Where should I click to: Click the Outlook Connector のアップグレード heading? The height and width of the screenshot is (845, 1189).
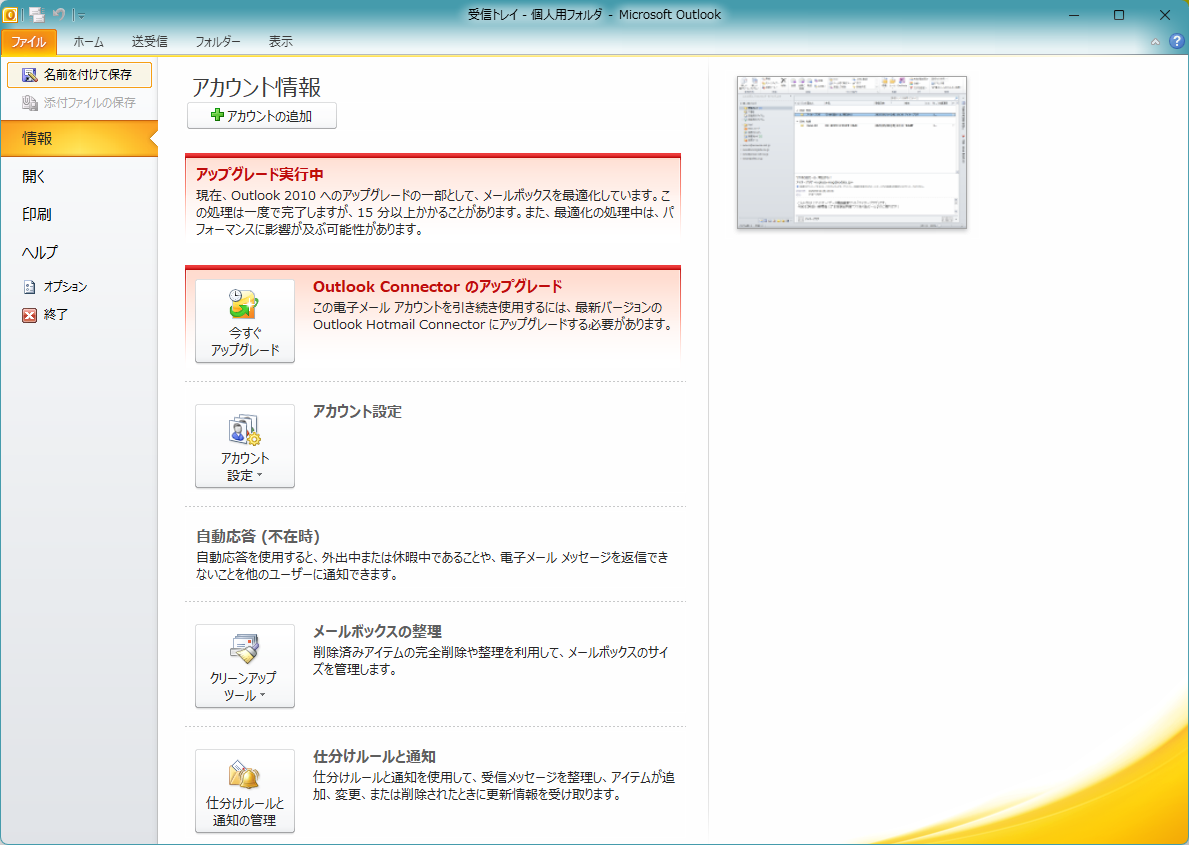[438, 287]
